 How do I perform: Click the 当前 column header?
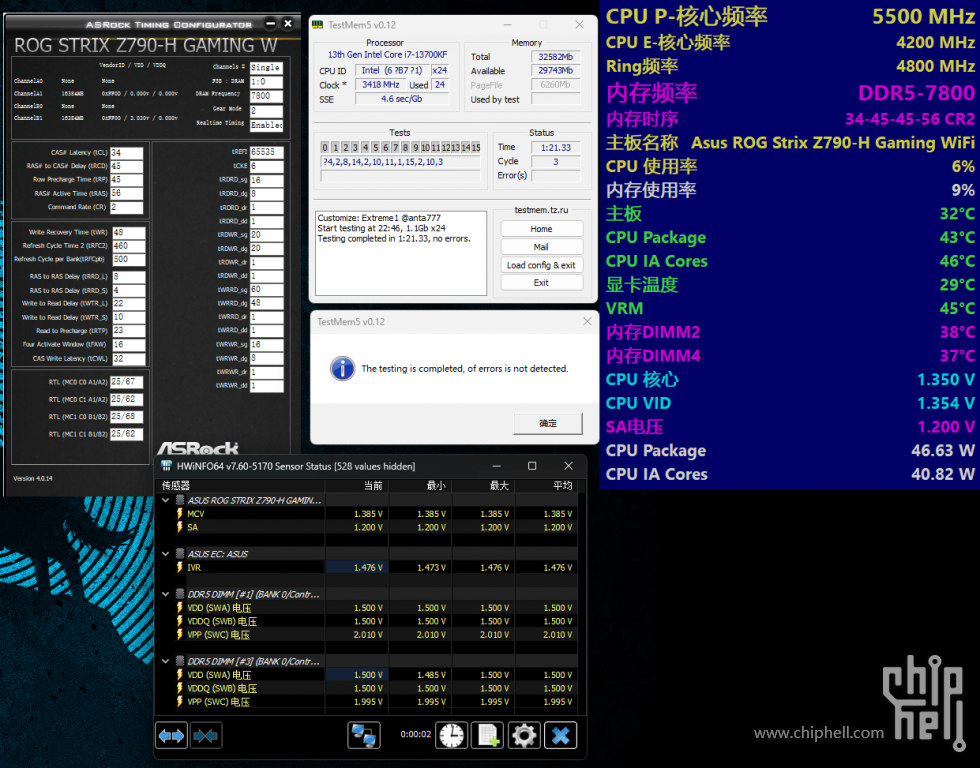tap(357, 486)
